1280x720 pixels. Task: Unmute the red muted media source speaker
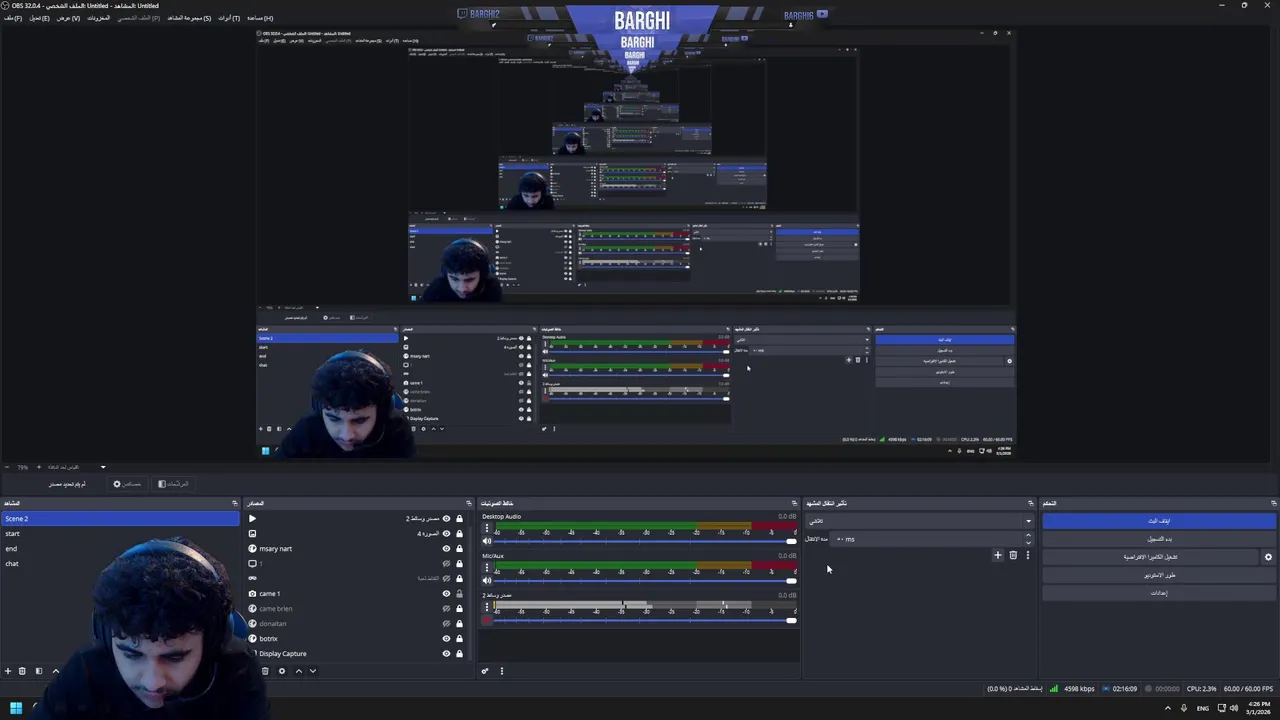click(x=487, y=620)
